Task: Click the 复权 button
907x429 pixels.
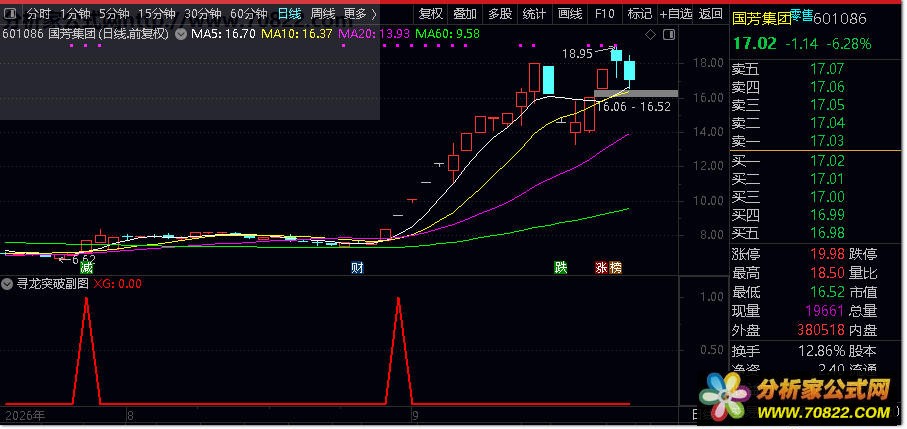Action: (x=430, y=13)
